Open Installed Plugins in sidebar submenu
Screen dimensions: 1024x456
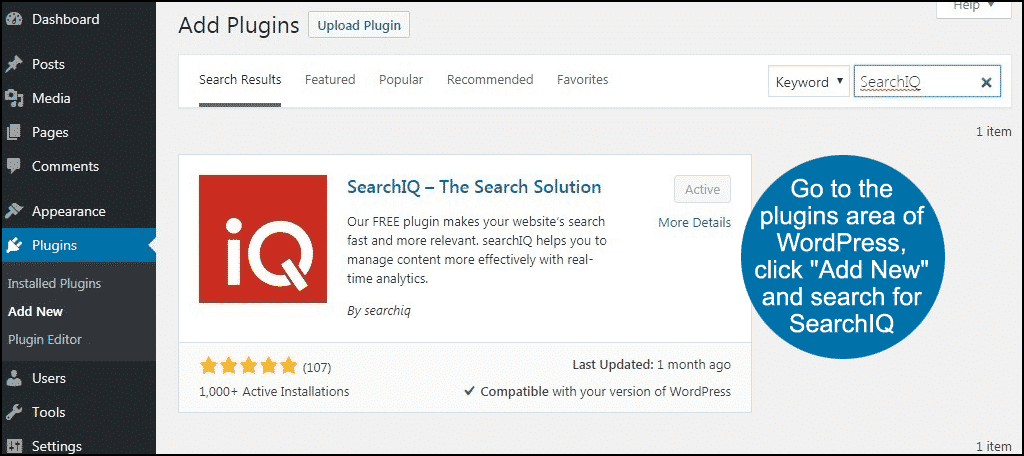pos(54,284)
